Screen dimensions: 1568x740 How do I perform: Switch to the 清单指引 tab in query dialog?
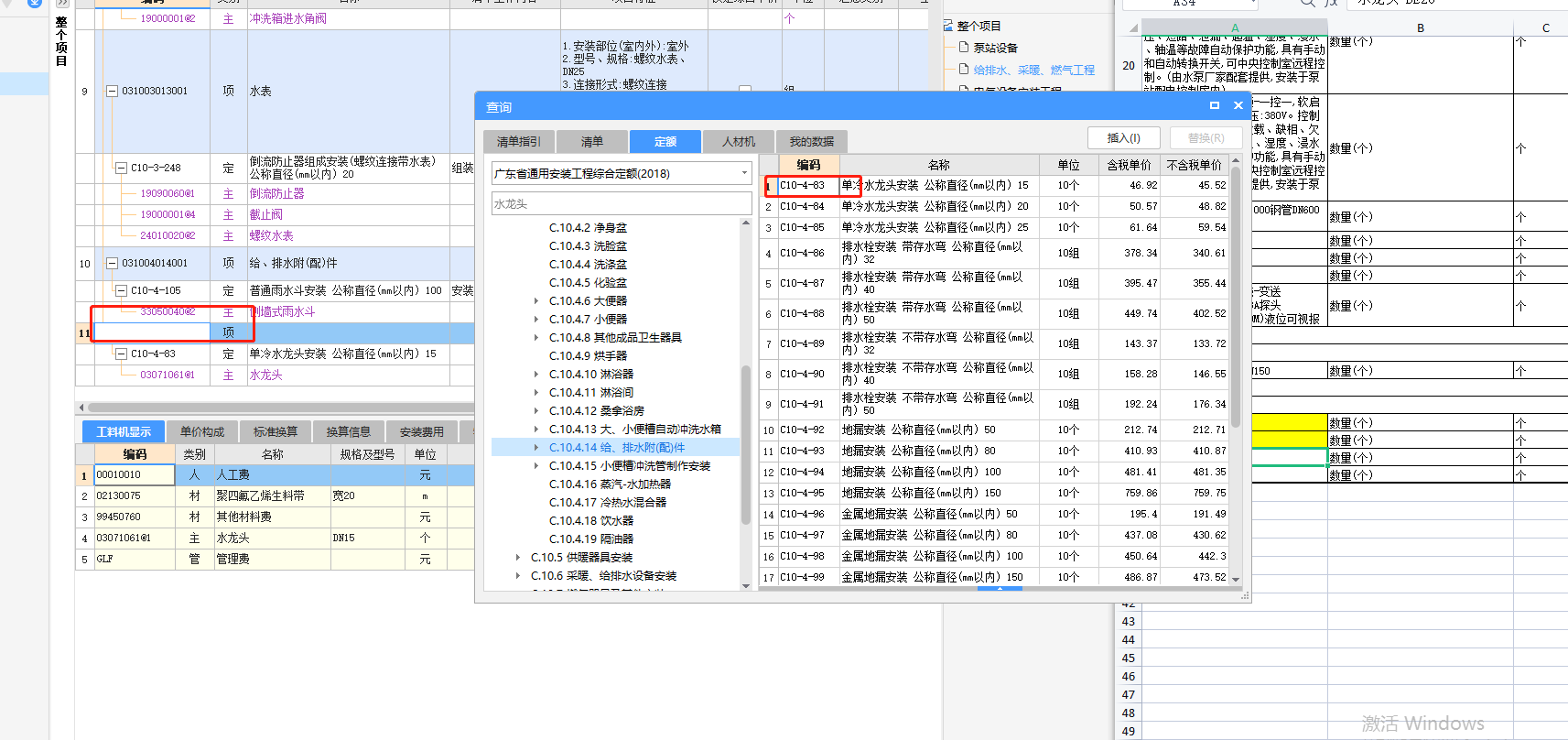pyautogui.click(x=519, y=141)
